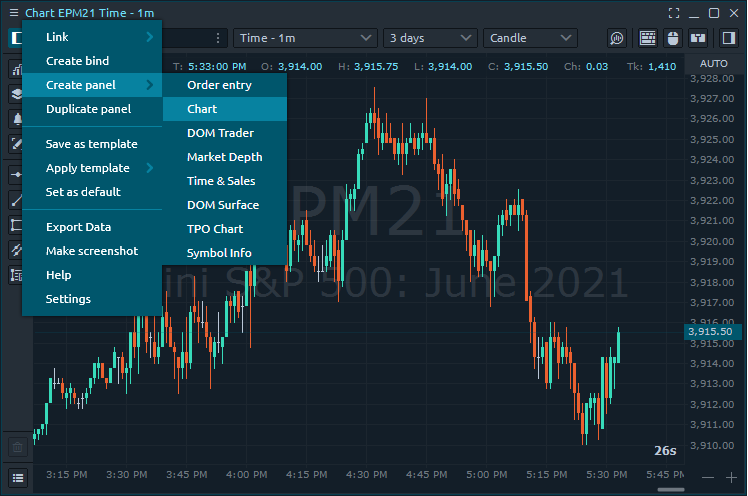
Task: Expand the Candle chart style dropdown
Action: point(530,38)
